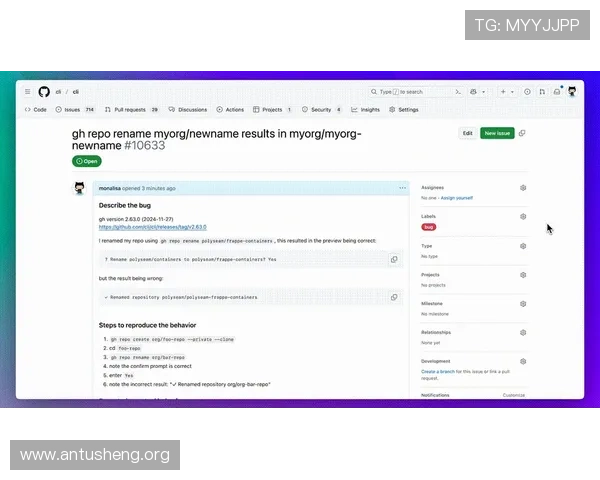This screenshot has height=480, width=600.
Task: Click the GitHub Octocat logo
Action: click(43, 91)
